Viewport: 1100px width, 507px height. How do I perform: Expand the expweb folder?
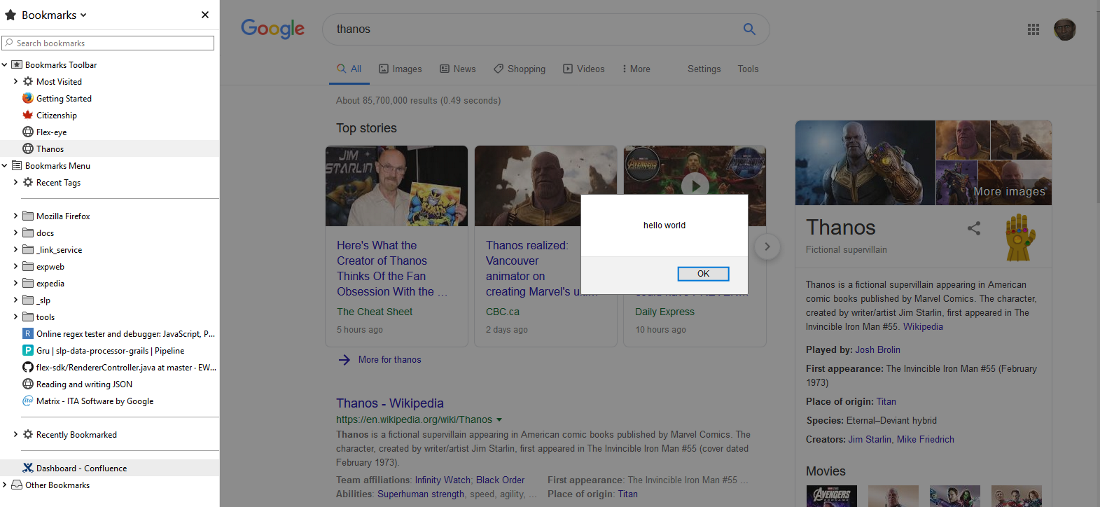(x=15, y=267)
